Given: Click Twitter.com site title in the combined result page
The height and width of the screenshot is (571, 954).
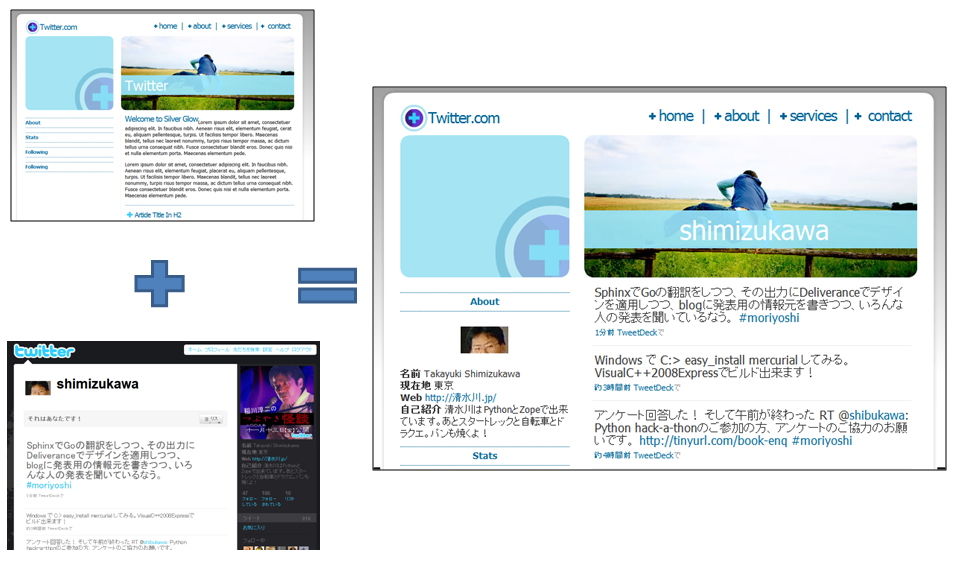Looking at the screenshot, I should 464,118.
